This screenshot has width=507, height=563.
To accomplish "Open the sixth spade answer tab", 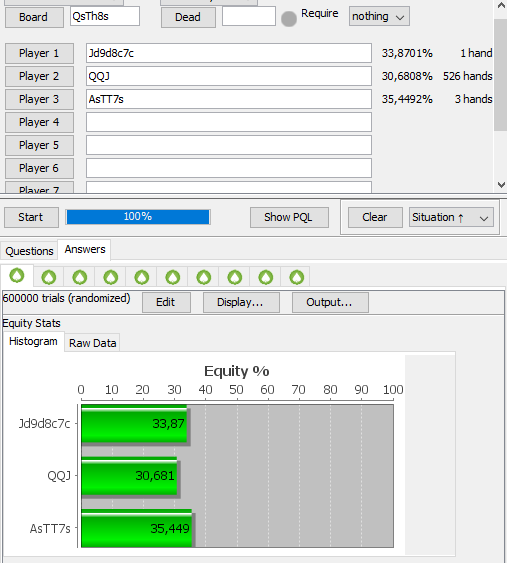I will click(x=173, y=277).
